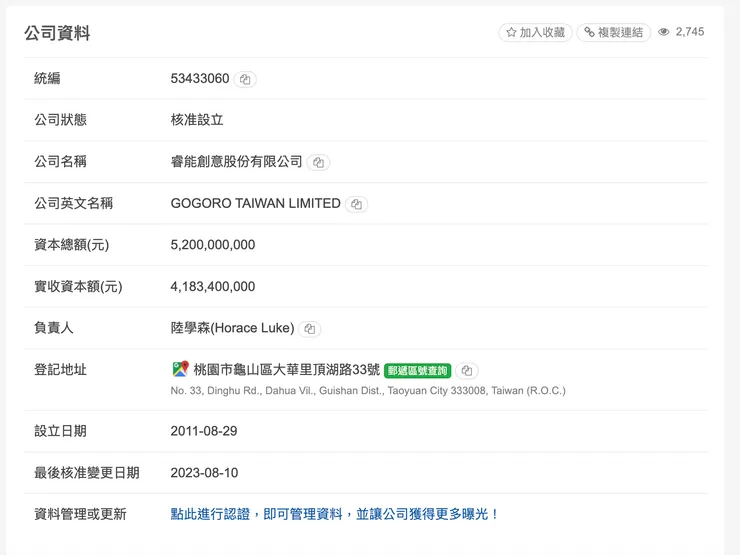Click the 複製連結 copy link button
This screenshot has width=740, height=555.
pos(614,33)
